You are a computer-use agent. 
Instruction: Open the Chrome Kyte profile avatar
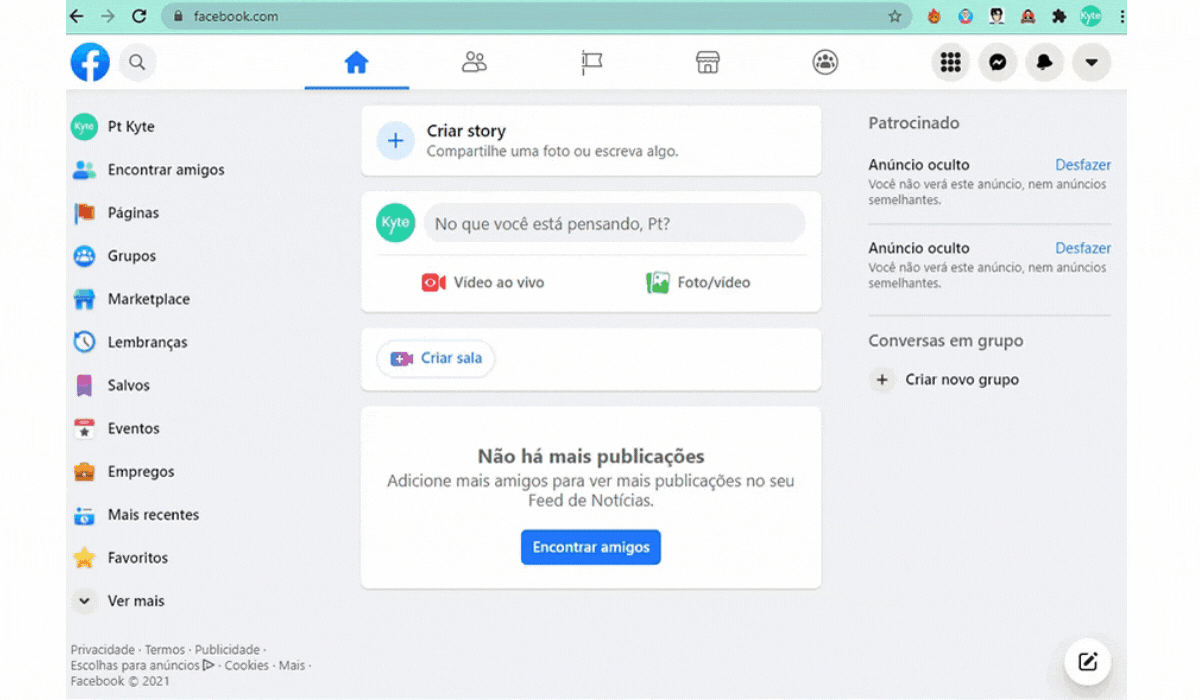coord(1090,16)
